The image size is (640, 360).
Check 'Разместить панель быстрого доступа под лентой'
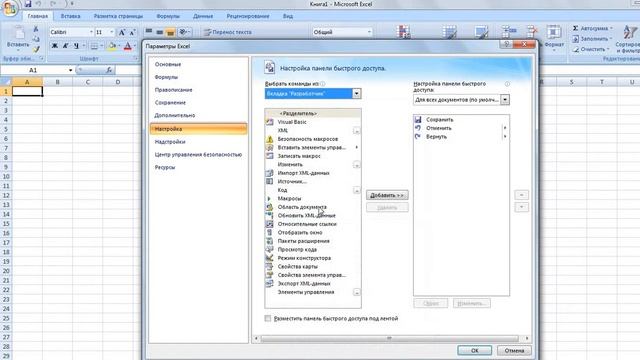pos(268,318)
